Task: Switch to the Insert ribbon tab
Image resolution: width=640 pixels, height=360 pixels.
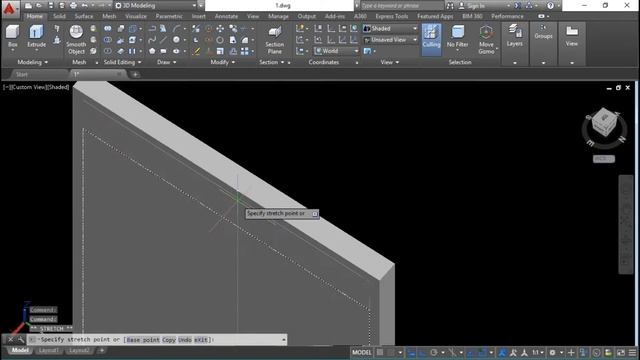Action: pyautogui.click(x=199, y=16)
